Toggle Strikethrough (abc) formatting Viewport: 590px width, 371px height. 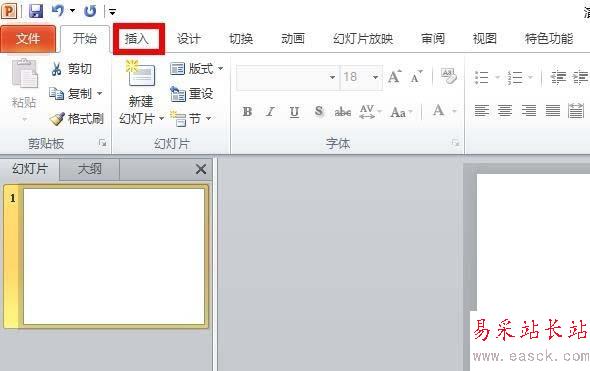(x=343, y=112)
